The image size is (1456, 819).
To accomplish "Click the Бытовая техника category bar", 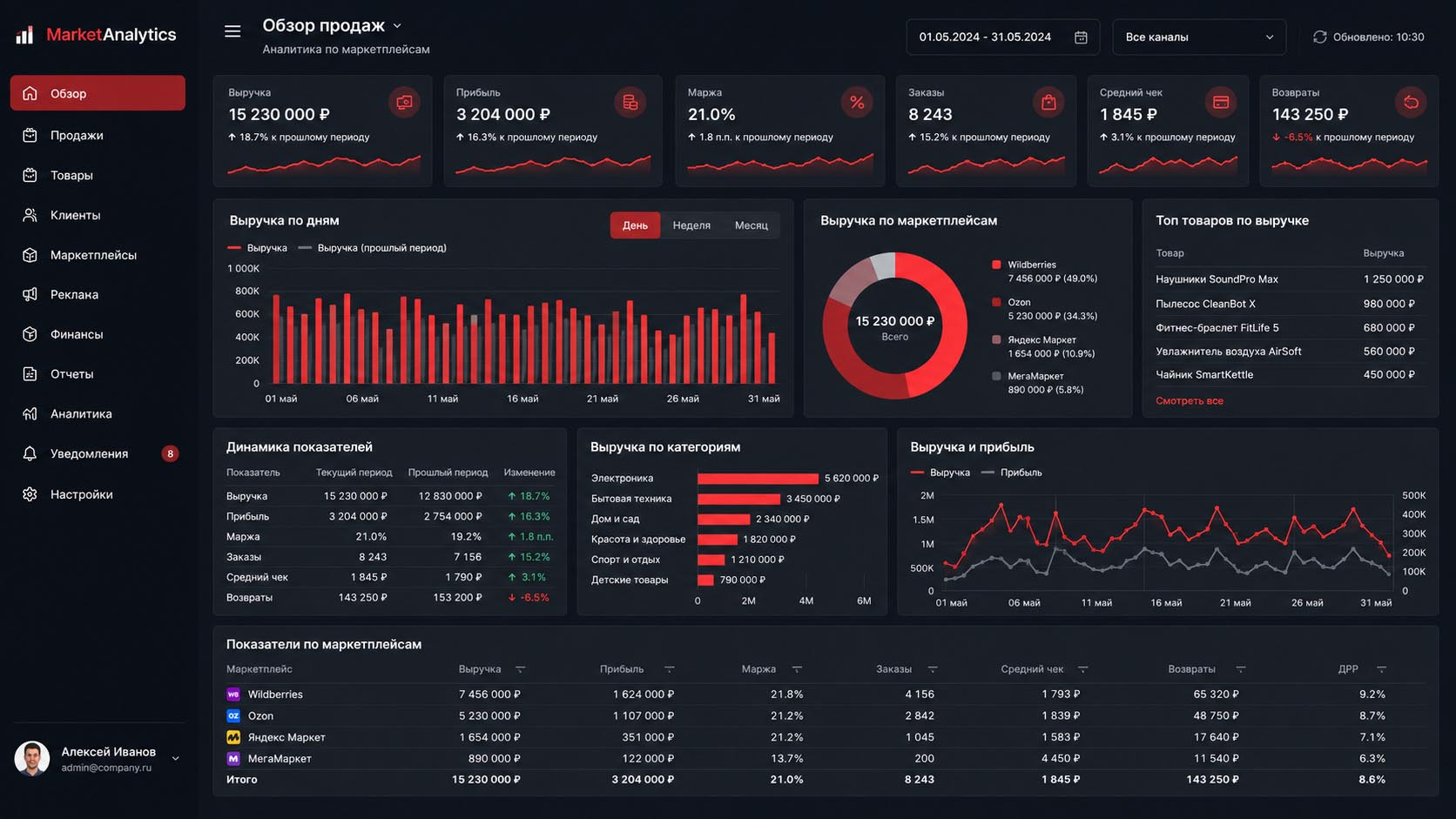I will (738, 499).
